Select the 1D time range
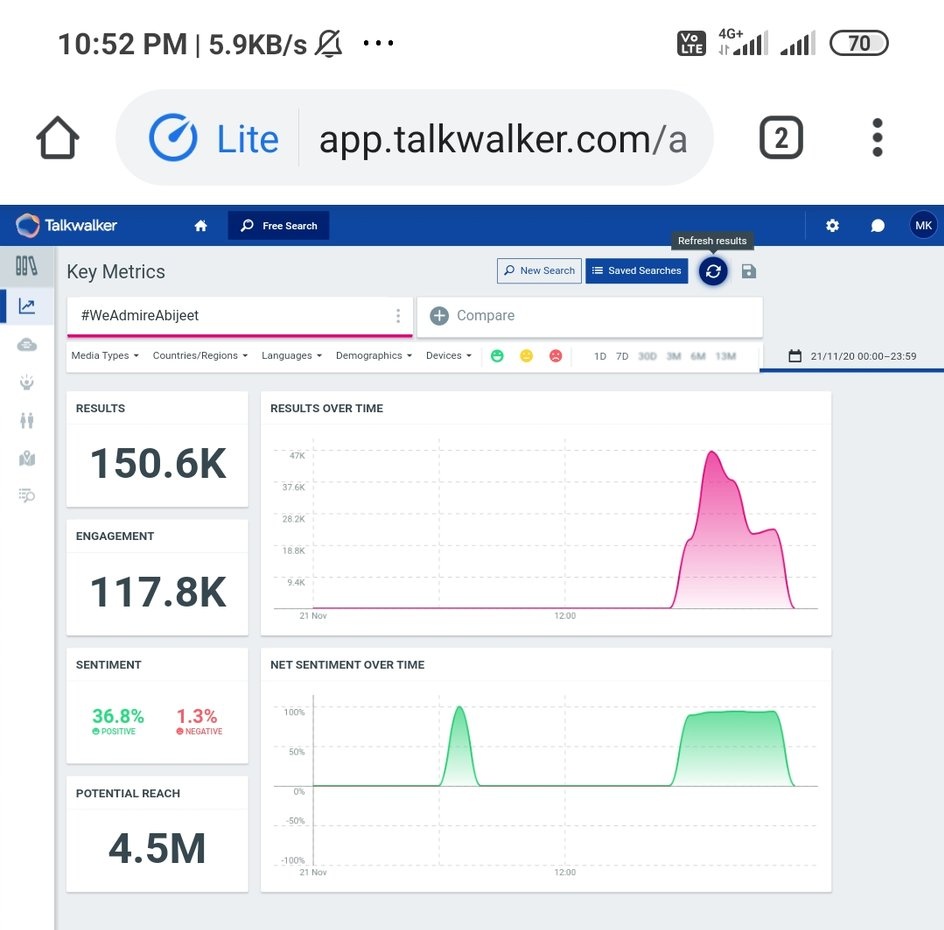The image size is (944, 930). pyautogui.click(x=600, y=356)
